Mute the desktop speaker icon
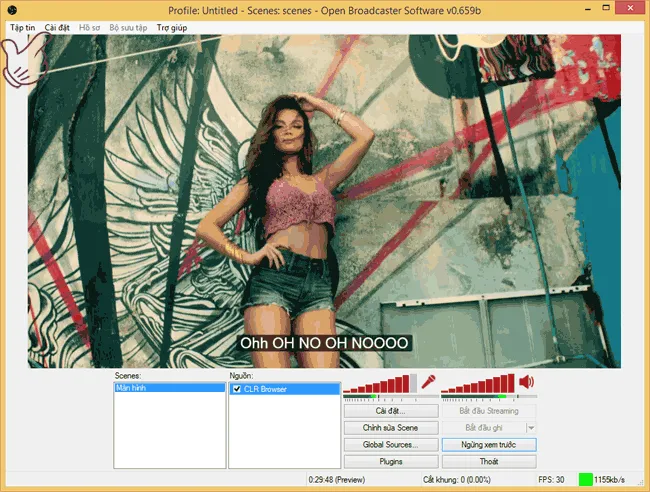The image size is (650, 492). [526, 382]
